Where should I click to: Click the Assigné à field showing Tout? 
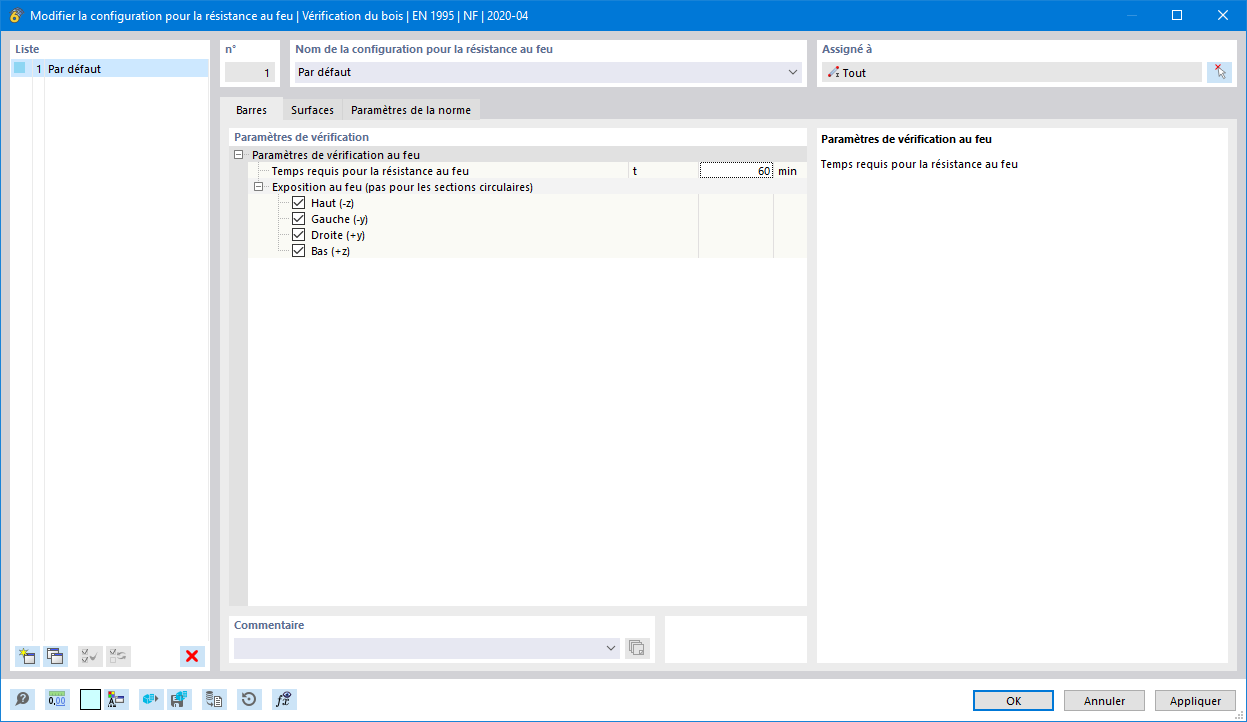1012,72
